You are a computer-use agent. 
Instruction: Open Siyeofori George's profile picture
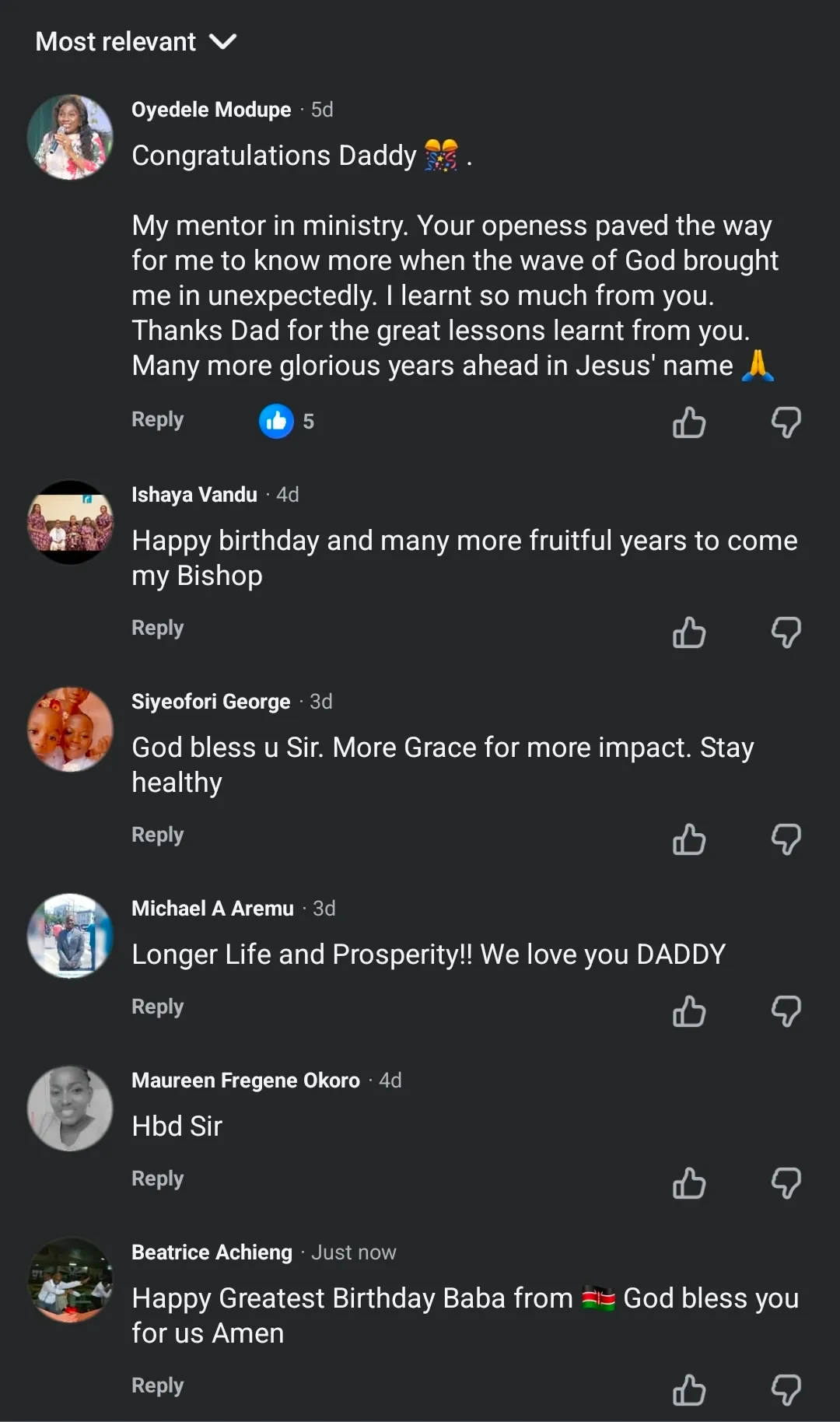point(70,729)
